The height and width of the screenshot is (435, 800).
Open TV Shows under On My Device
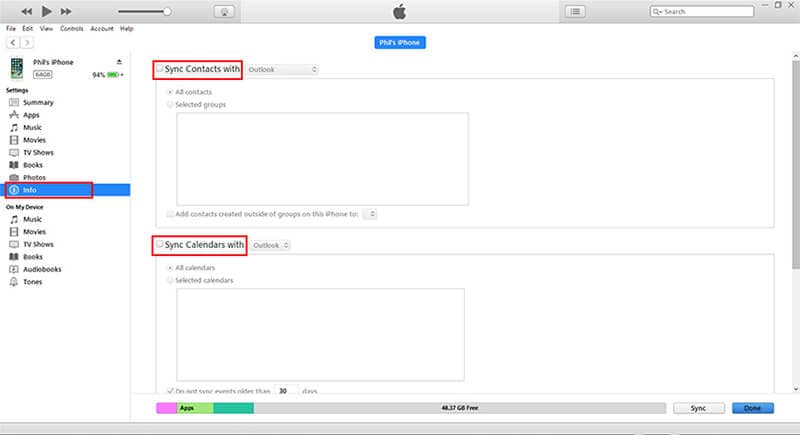click(x=38, y=244)
